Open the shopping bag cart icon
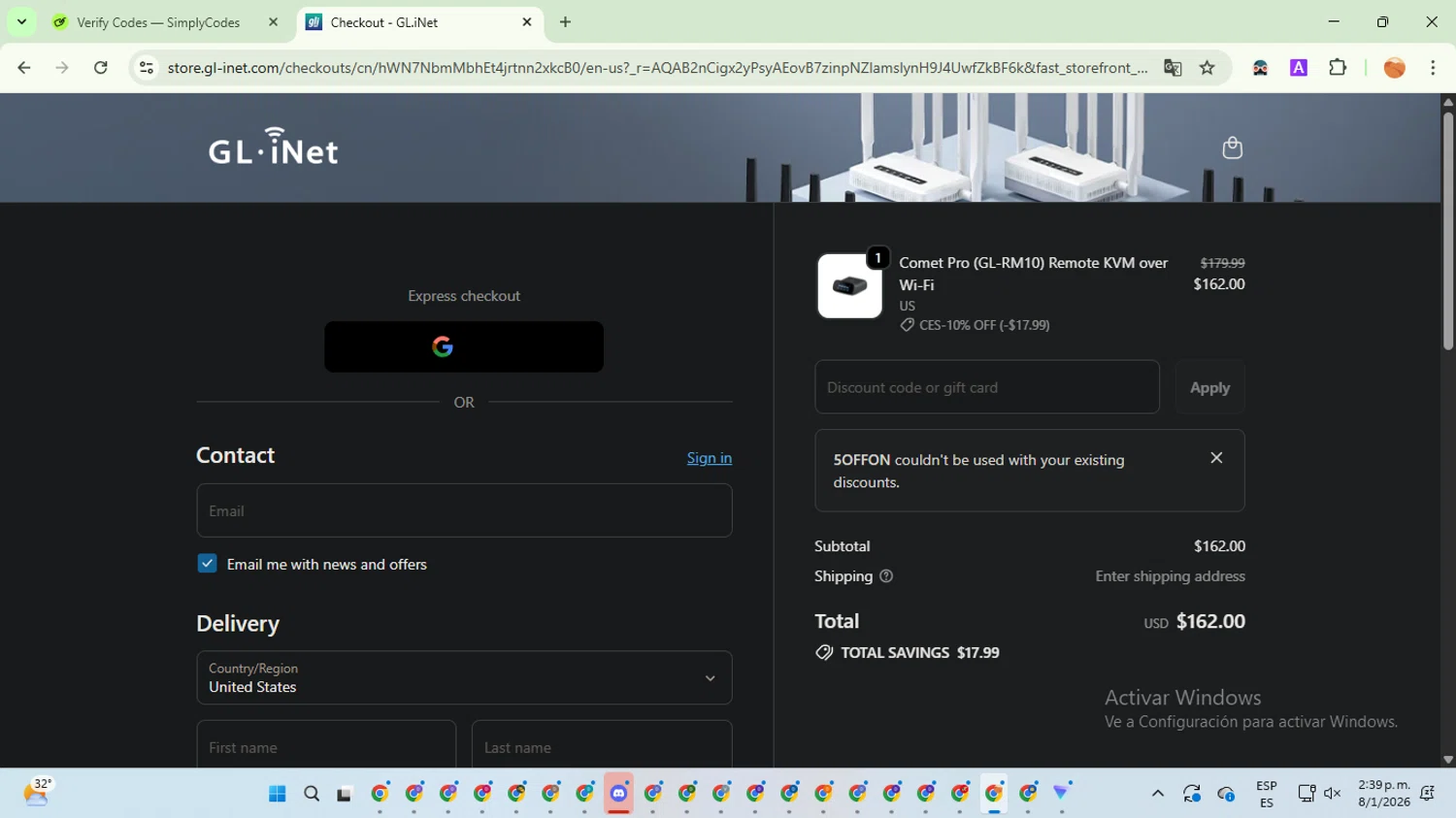This screenshot has width=1456, height=818. pos(1232,147)
